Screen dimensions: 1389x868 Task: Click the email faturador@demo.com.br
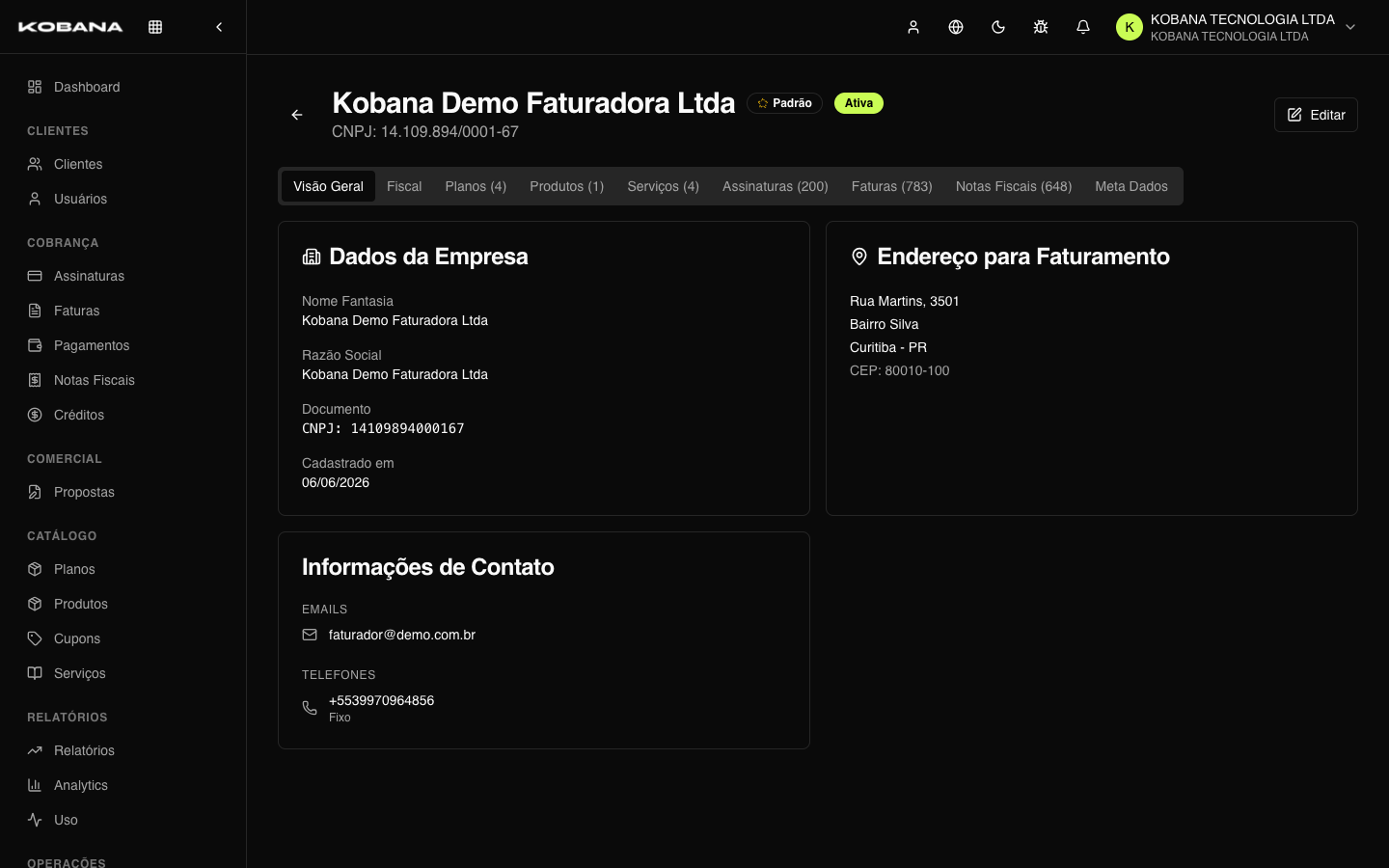(x=401, y=635)
